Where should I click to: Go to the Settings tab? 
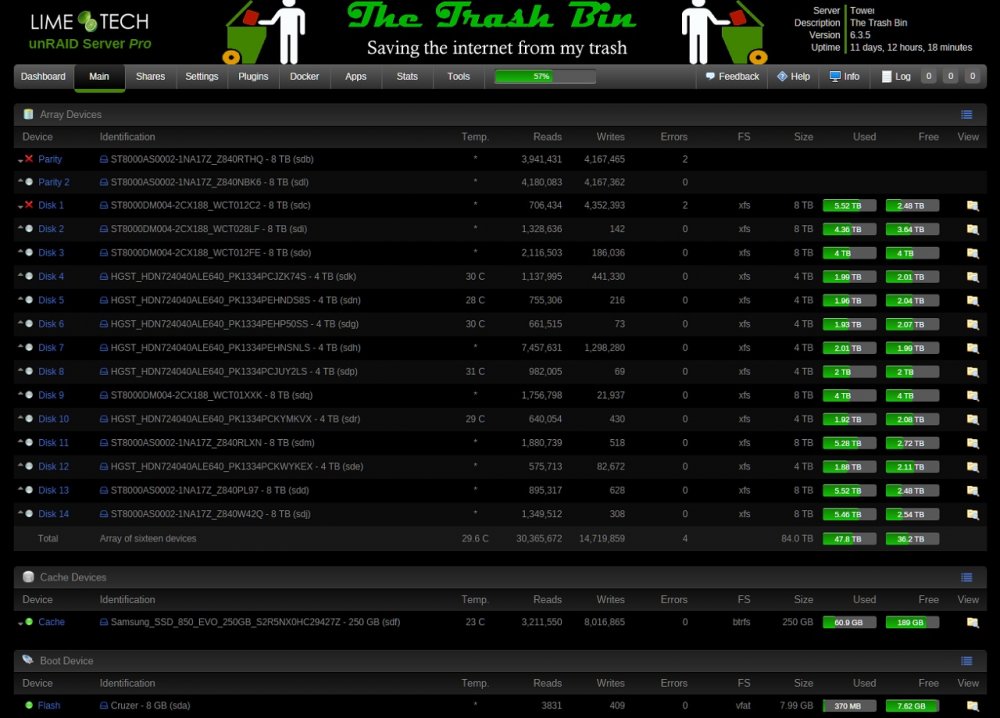click(202, 77)
